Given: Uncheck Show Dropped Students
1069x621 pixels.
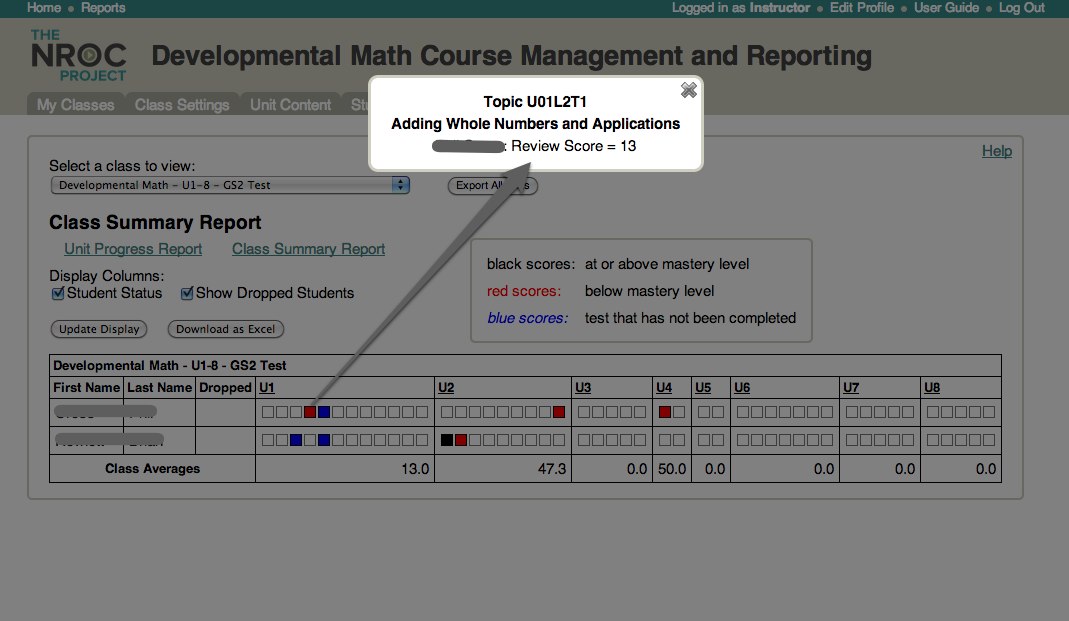Looking at the screenshot, I should point(187,294).
